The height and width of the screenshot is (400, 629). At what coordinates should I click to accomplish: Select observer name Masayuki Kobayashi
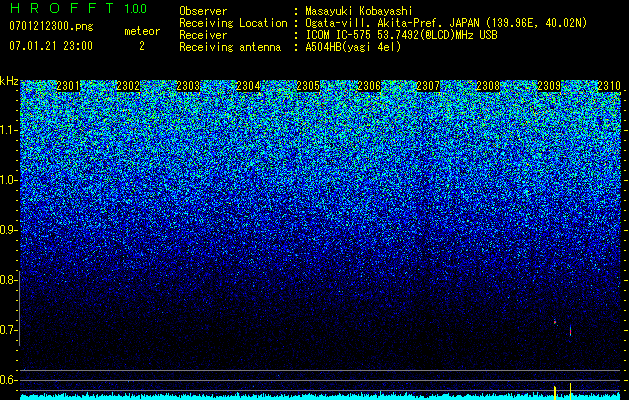pos(359,11)
